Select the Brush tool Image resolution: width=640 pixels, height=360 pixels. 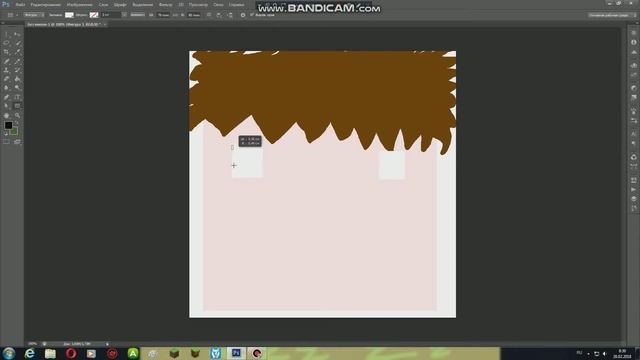point(17,61)
